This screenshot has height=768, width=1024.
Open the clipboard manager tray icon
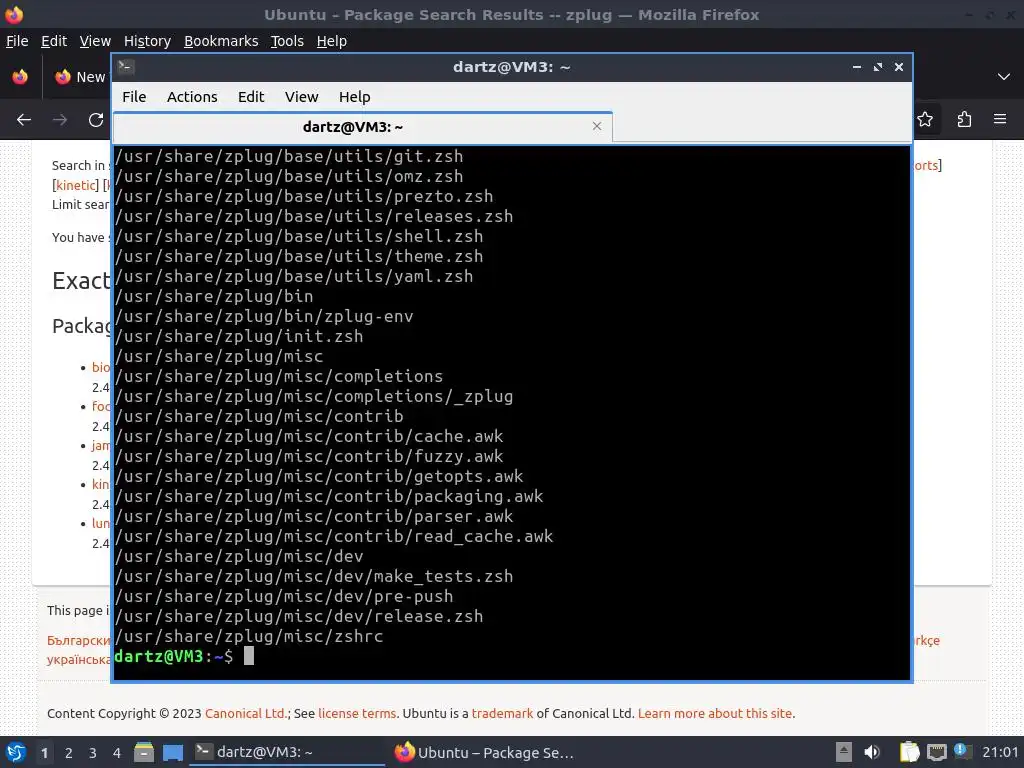click(x=909, y=752)
